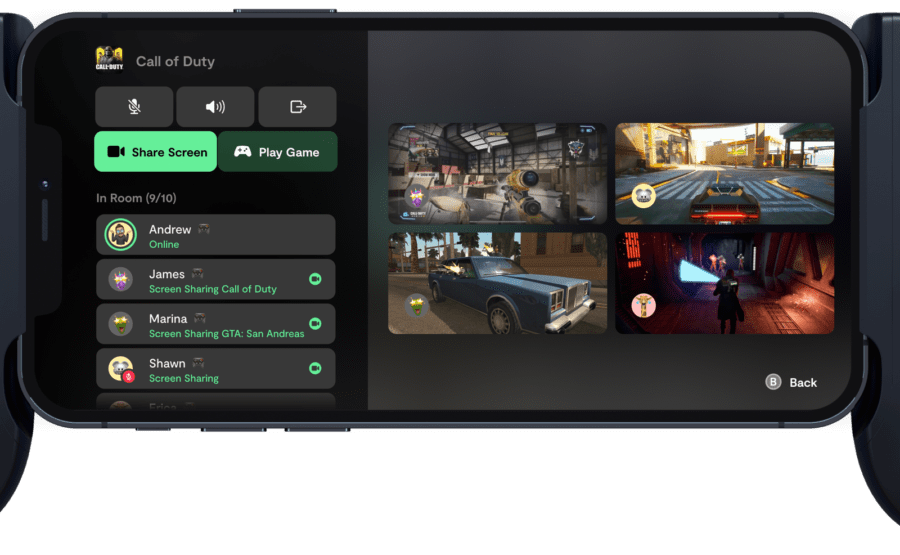Click the B button icon
Viewport: 900px width, 555px height.
point(773,382)
